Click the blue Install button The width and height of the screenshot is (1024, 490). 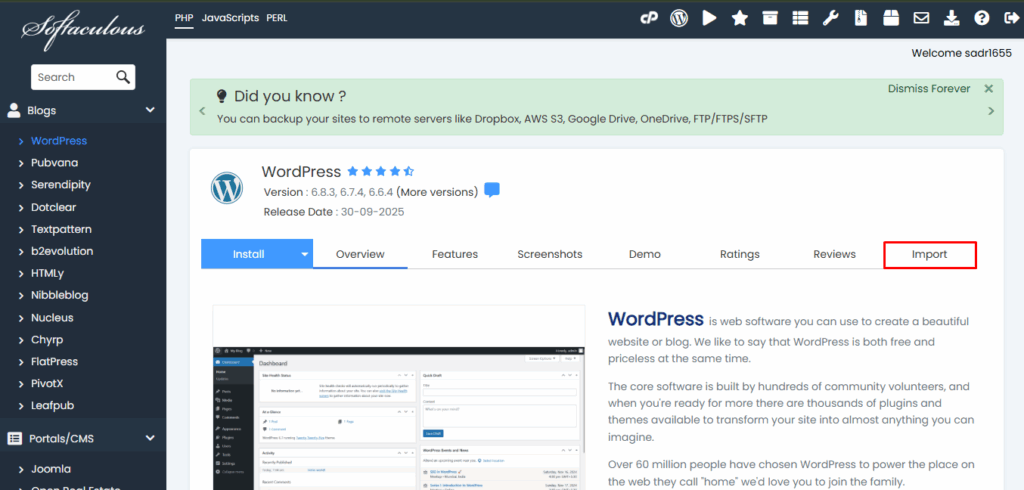[x=248, y=254]
